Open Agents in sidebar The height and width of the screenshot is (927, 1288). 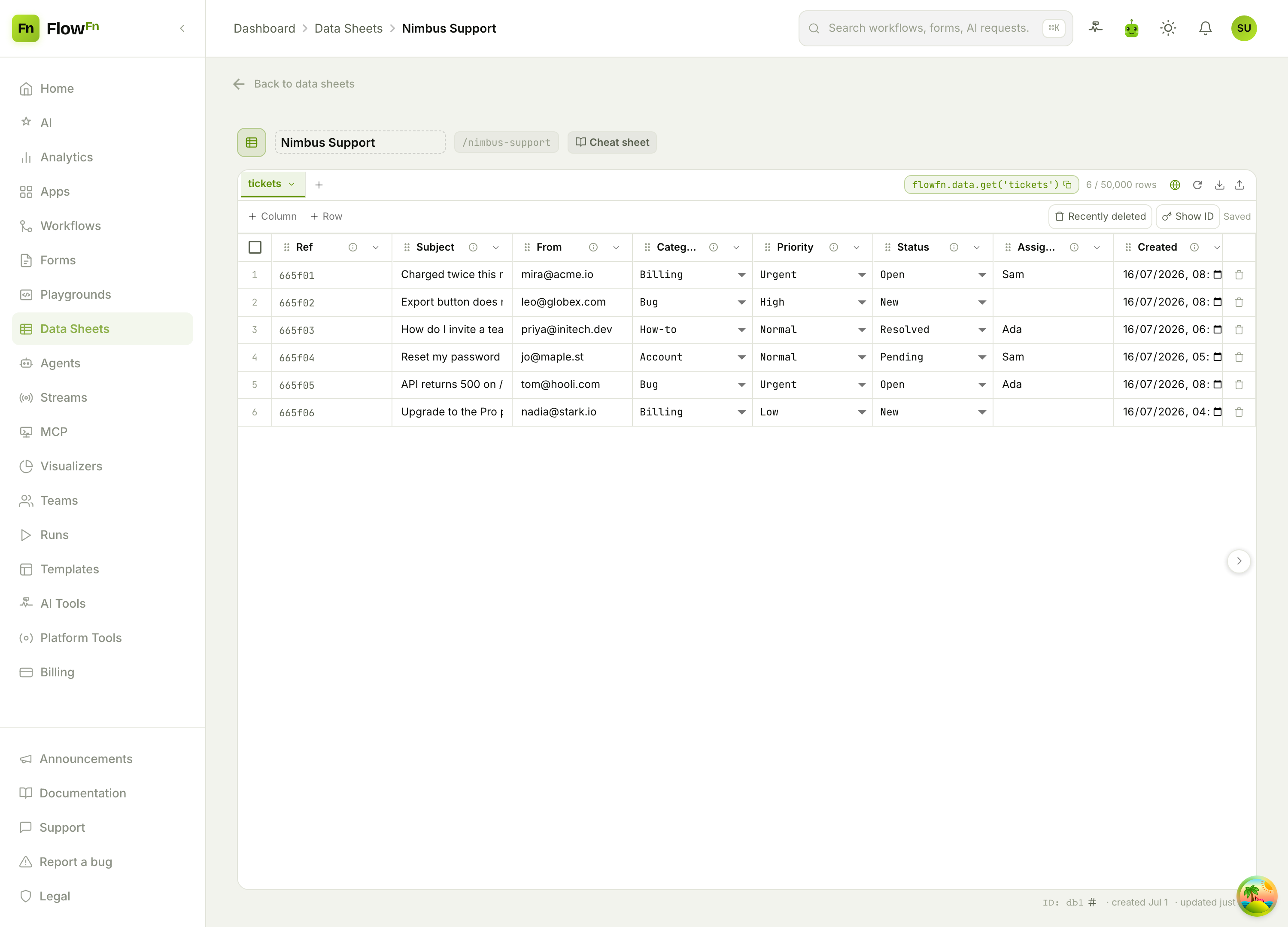(x=102, y=364)
